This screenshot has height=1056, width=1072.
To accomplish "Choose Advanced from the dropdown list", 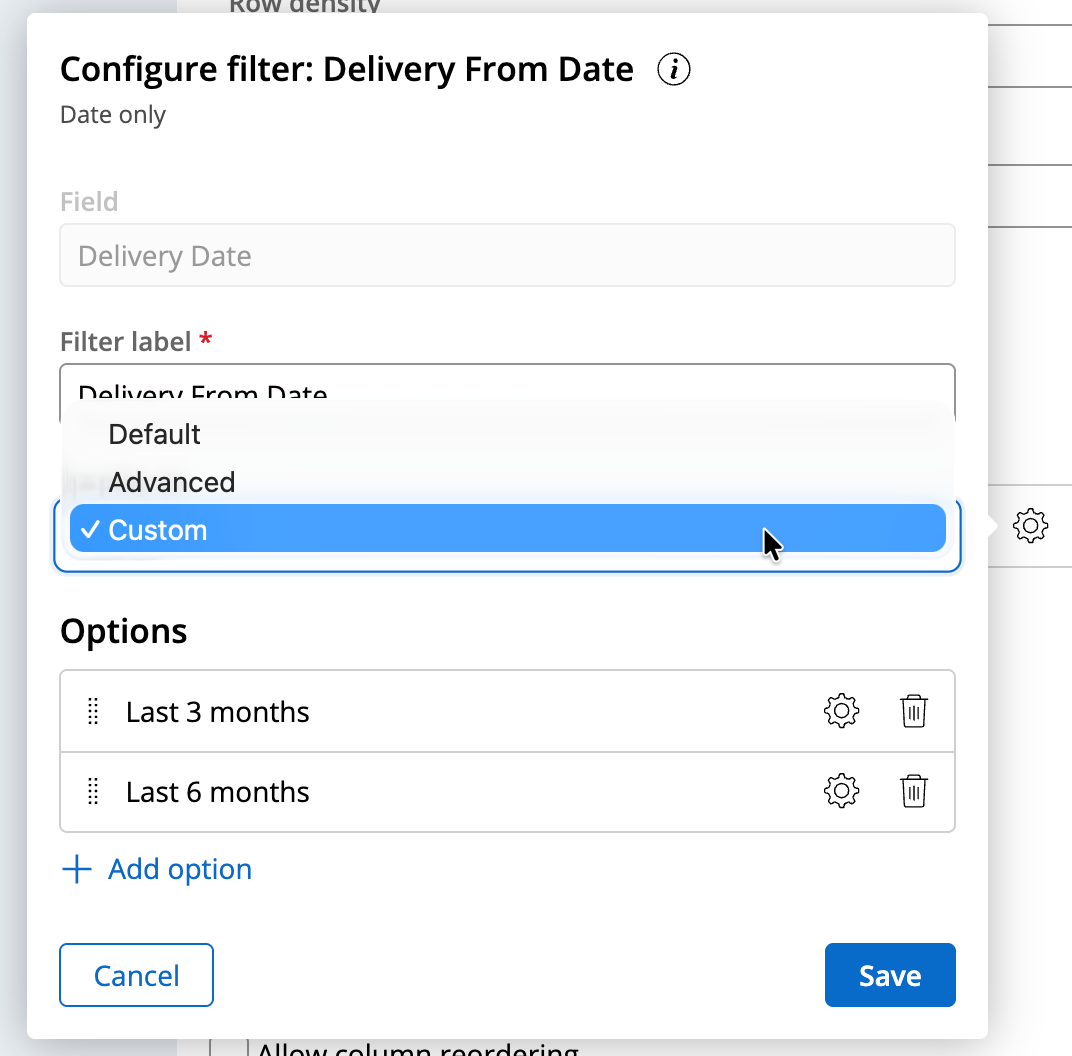I will (x=172, y=482).
